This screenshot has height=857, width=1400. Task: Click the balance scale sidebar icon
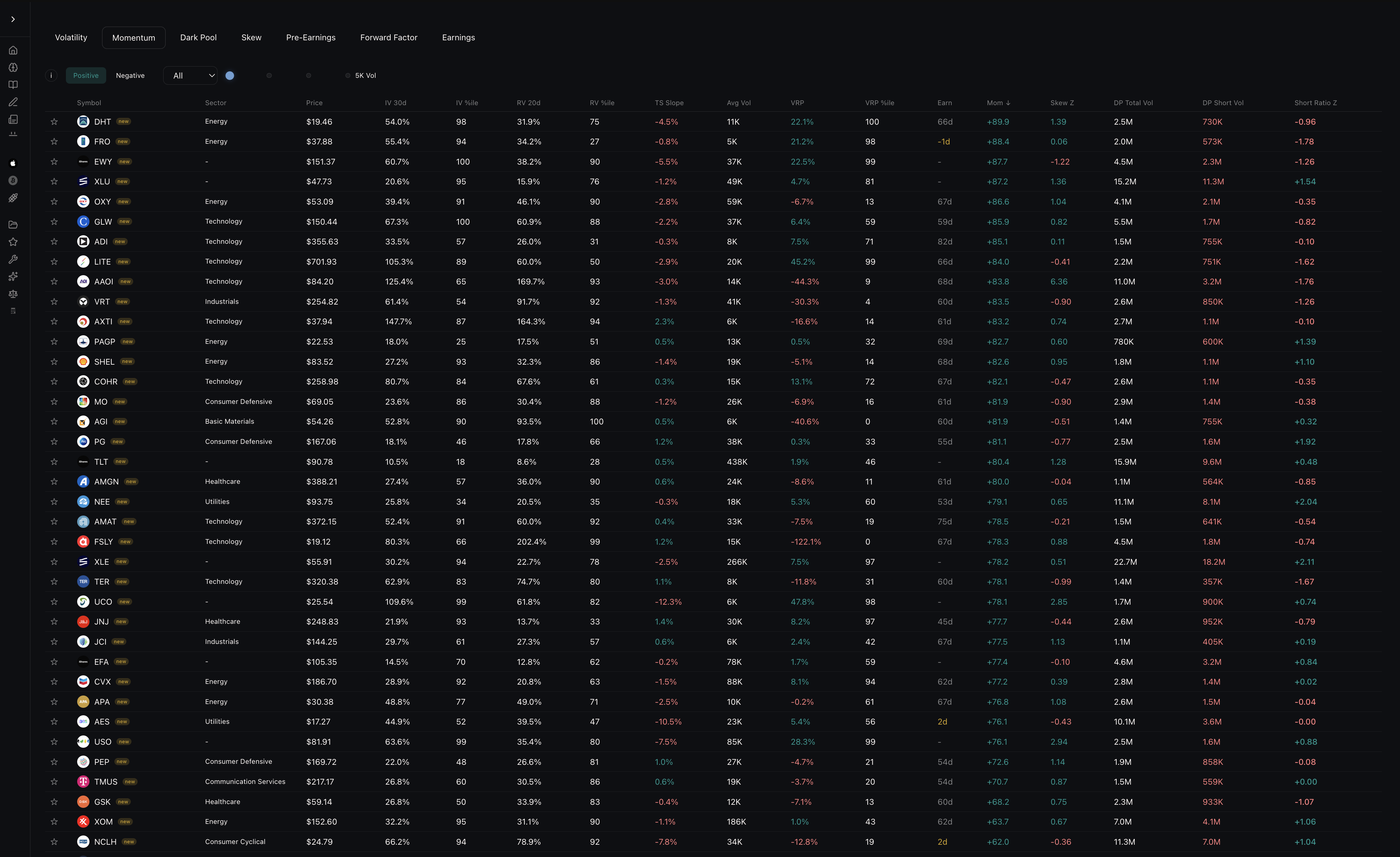pyautogui.click(x=13, y=294)
